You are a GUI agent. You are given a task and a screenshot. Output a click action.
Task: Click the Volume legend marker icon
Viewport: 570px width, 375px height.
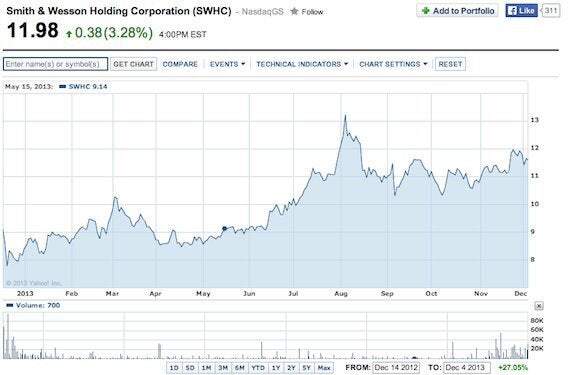pyautogui.click(x=10, y=305)
